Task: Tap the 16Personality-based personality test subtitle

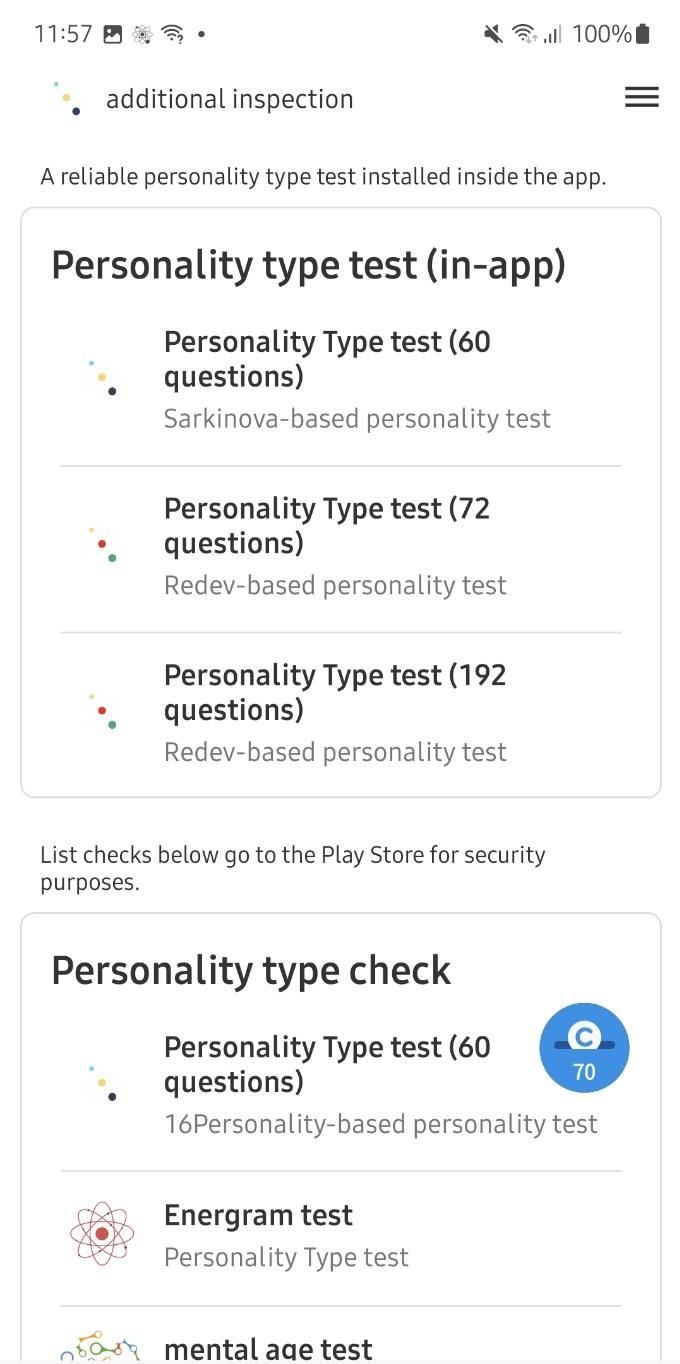Action: tap(380, 1124)
